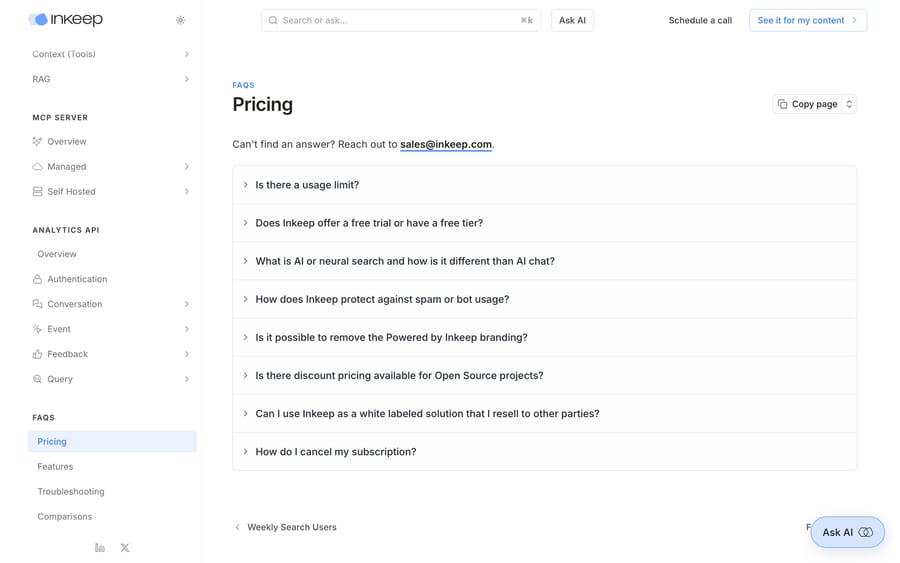This screenshot has height=563, width=900.
Task: Click the LinkedIn icon
Action: [100, 548]
